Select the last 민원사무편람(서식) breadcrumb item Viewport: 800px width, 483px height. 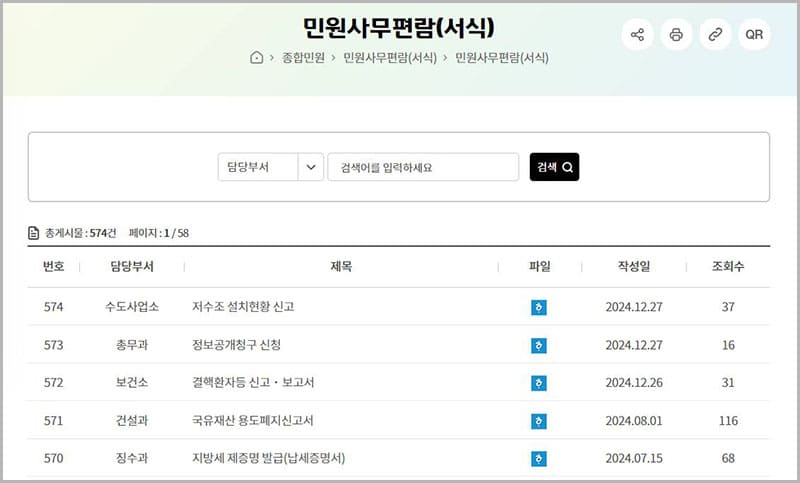(x=502, y=58)
